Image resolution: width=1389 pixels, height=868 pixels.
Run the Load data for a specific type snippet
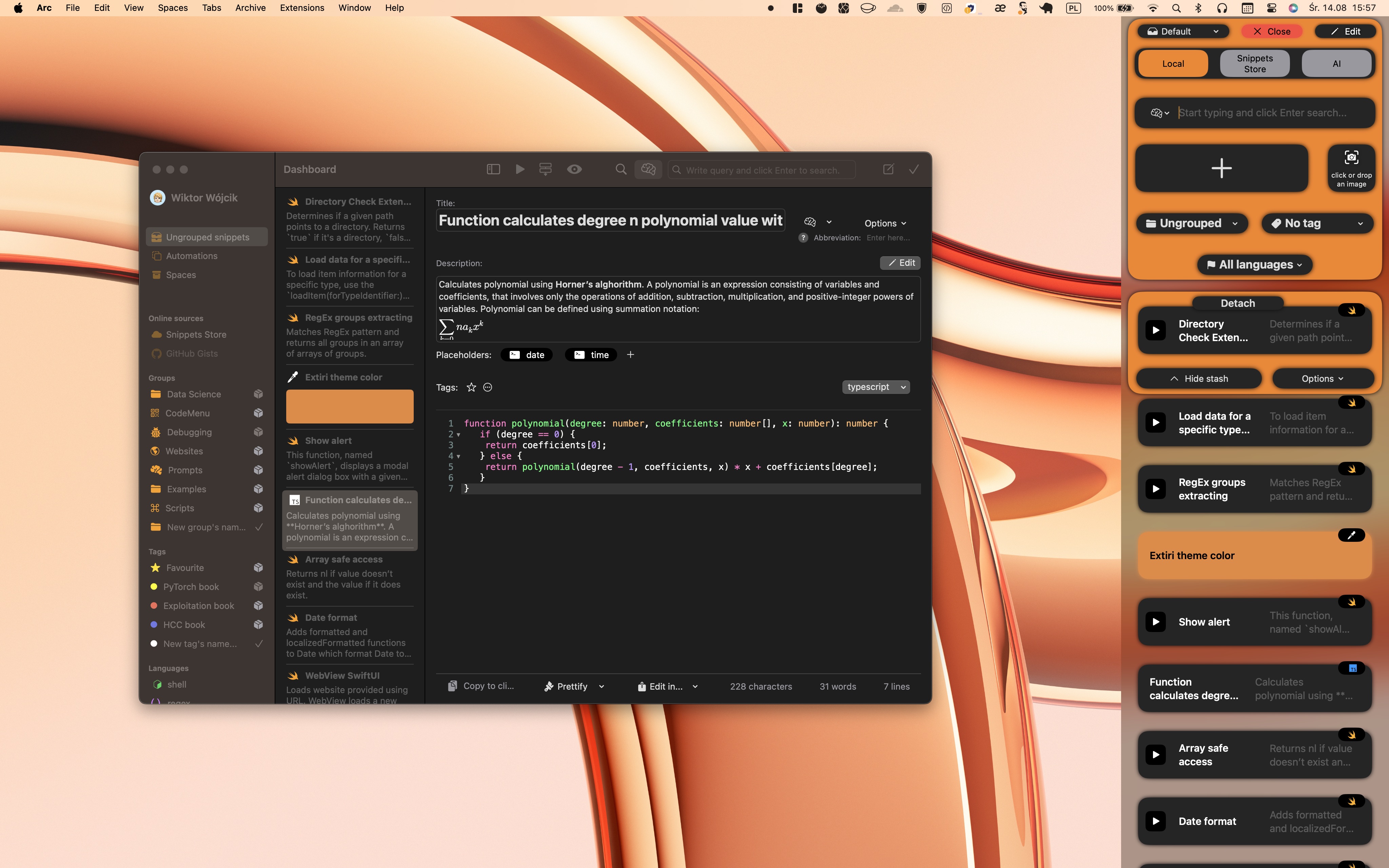click(x=1155, y=423)
